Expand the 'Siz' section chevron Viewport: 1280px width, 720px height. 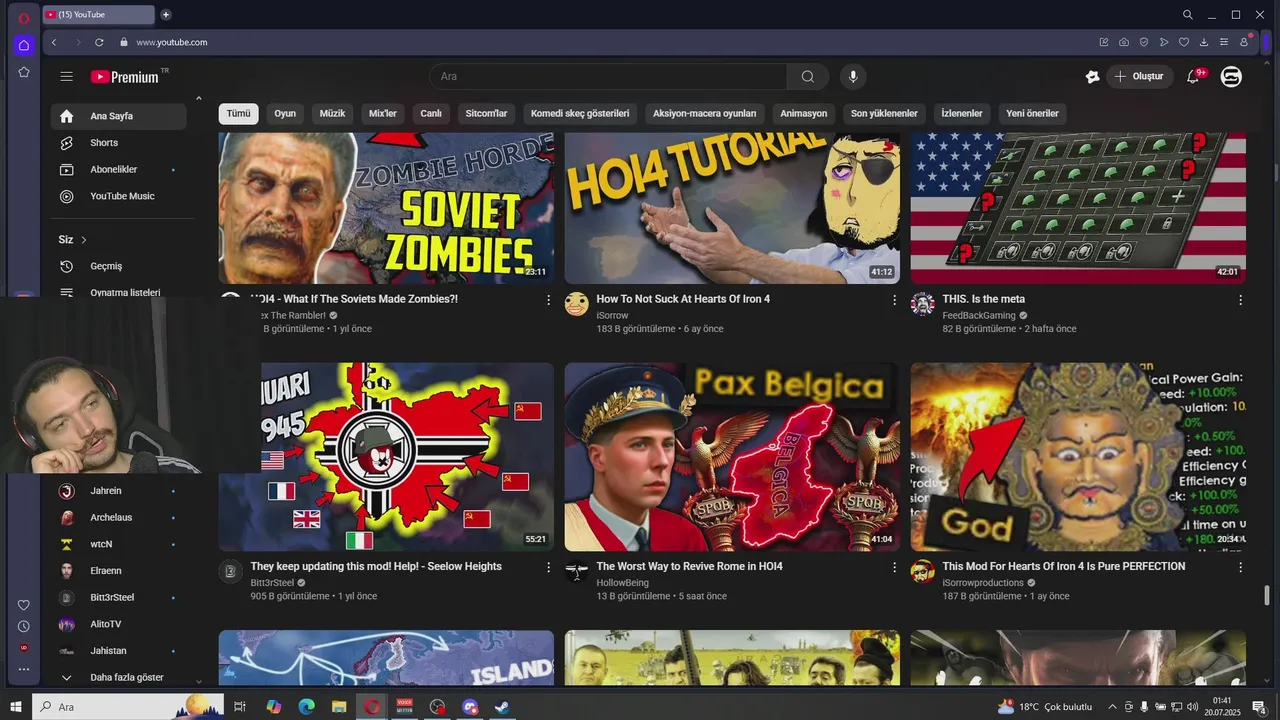pyautogui.click(x=84, y=240)
